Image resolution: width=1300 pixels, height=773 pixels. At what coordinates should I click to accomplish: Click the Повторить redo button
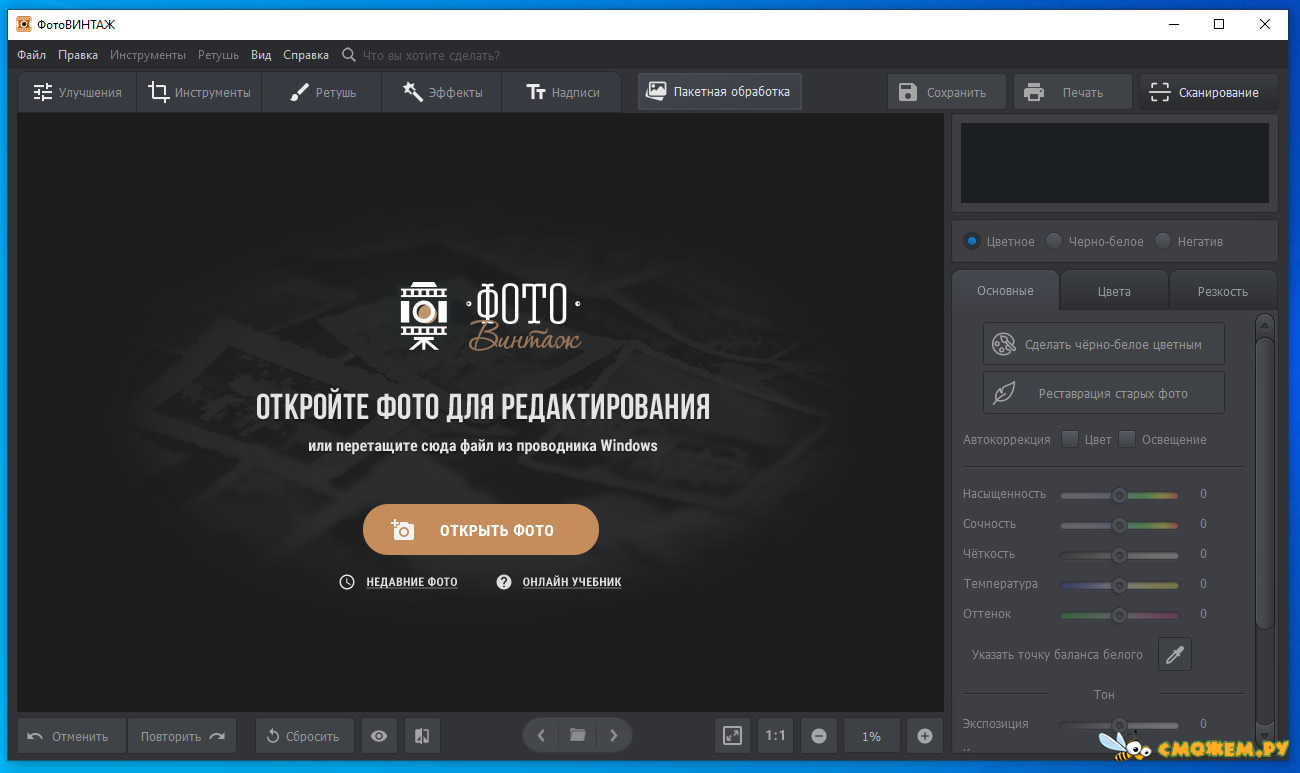(182, 736)
